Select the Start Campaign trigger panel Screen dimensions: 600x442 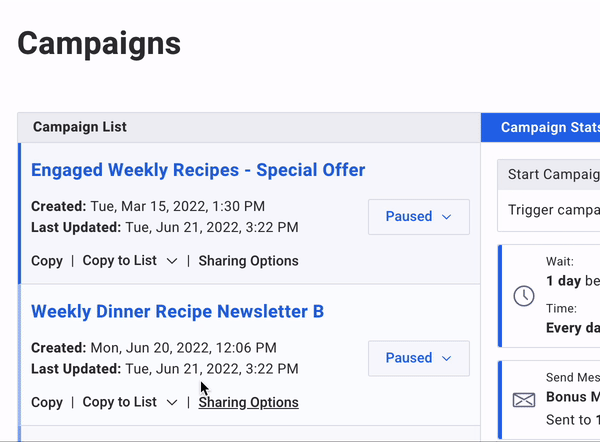coord(549,196)
